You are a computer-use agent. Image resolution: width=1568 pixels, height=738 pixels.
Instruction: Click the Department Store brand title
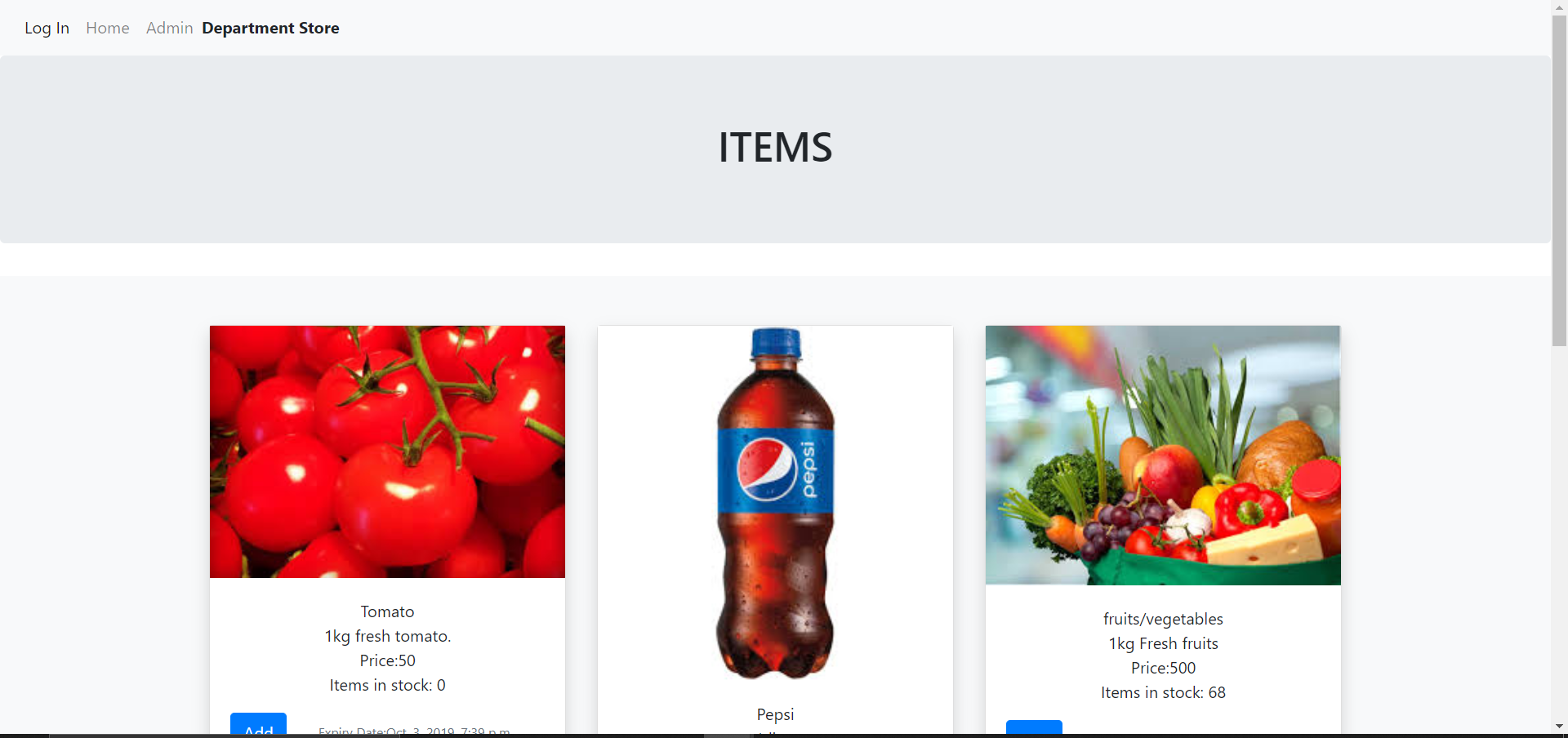pyautogui.click(x=270, y=28)
